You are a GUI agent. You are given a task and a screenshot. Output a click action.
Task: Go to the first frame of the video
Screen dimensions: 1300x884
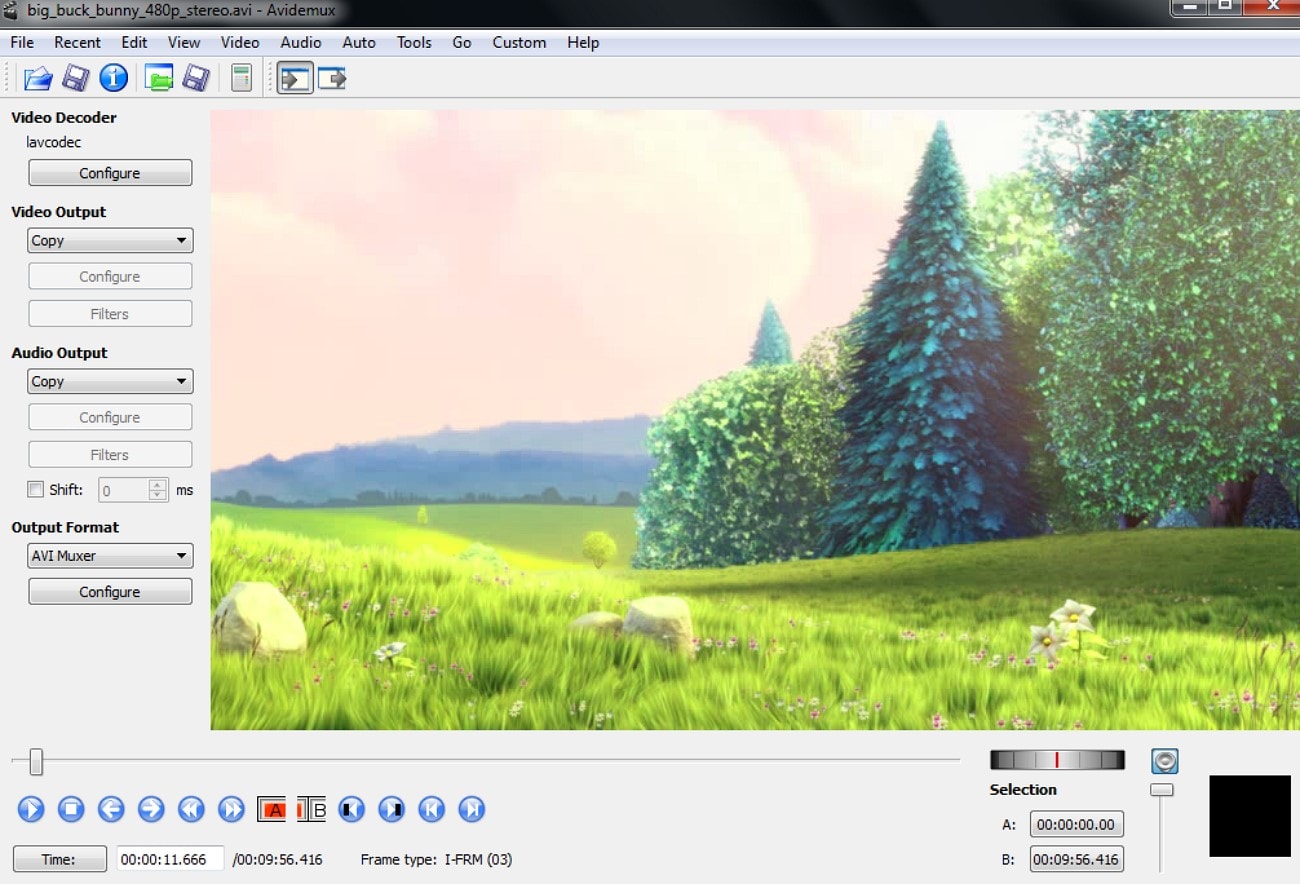coord(431,809)
